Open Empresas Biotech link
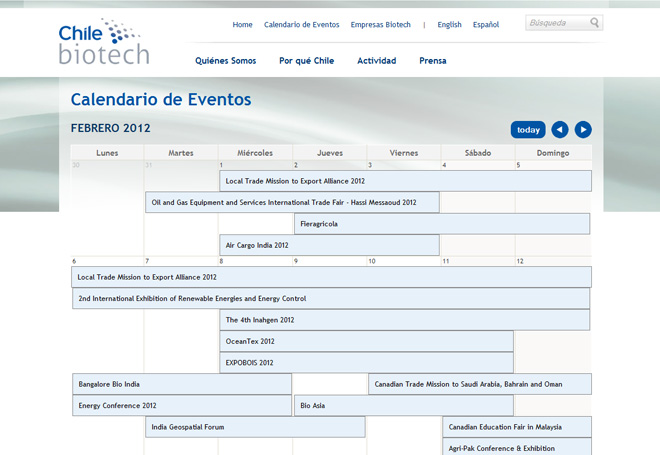This screenshot has height=455, width=660. (381, 24)
